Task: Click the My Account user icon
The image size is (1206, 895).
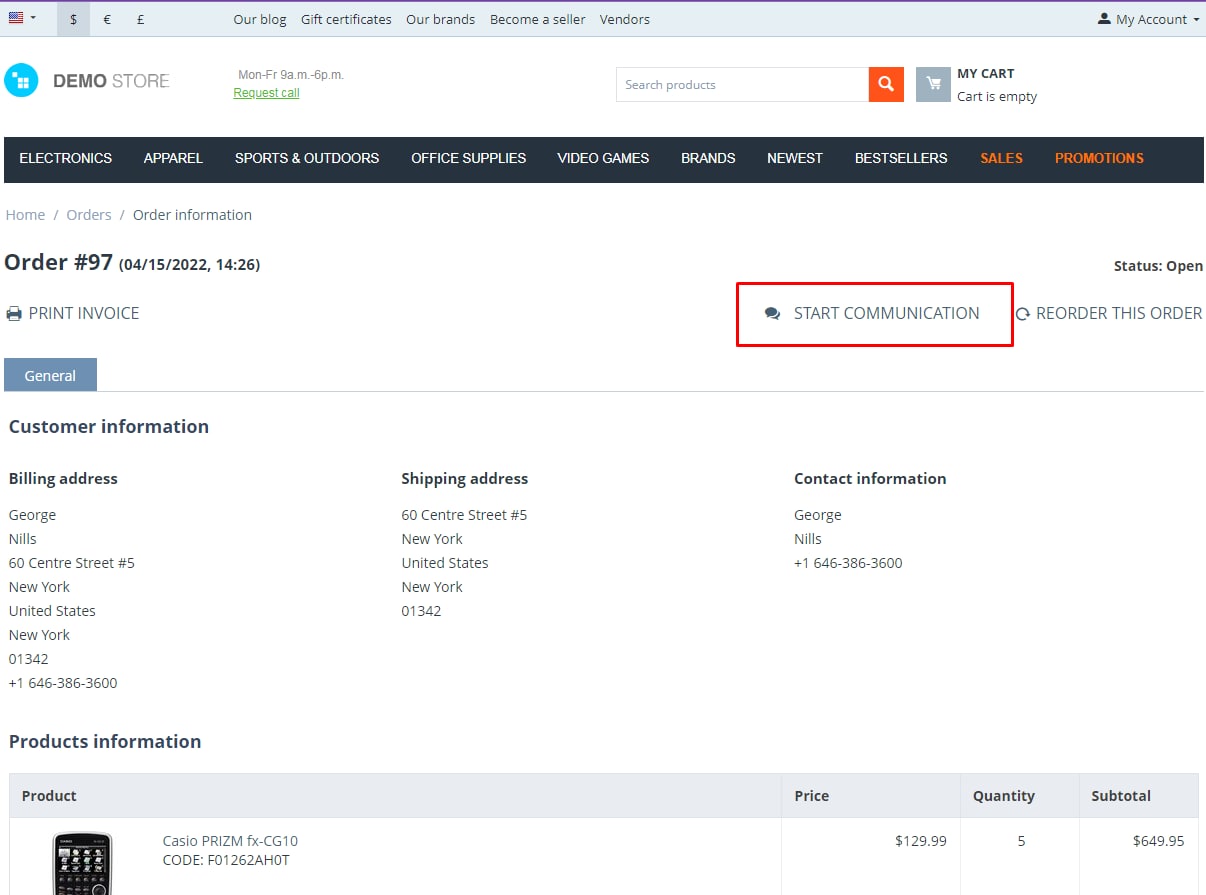Action: 1104,19
